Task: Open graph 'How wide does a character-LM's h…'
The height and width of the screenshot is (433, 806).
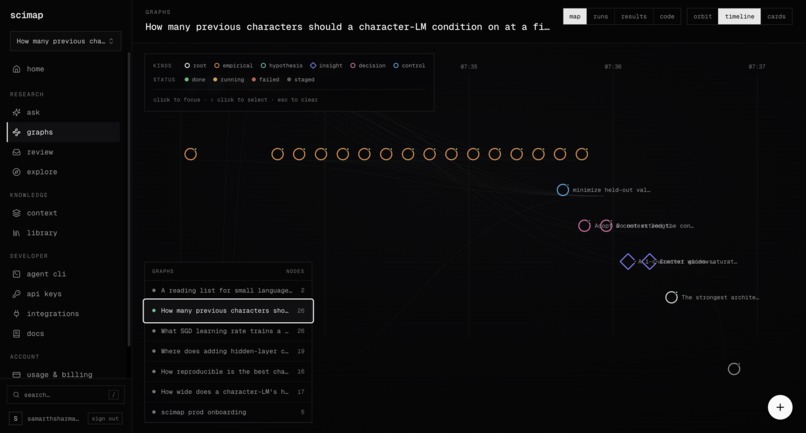Action: click(228, 392)
